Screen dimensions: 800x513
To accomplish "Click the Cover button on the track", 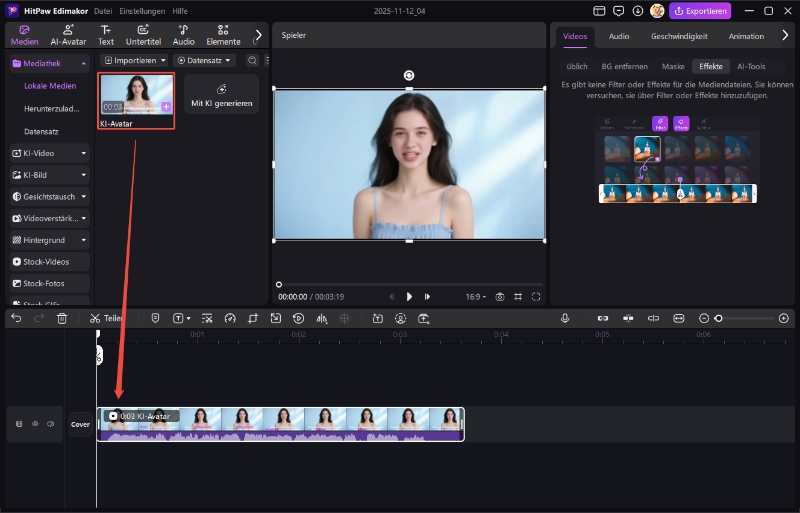I will tap(80, 424).
